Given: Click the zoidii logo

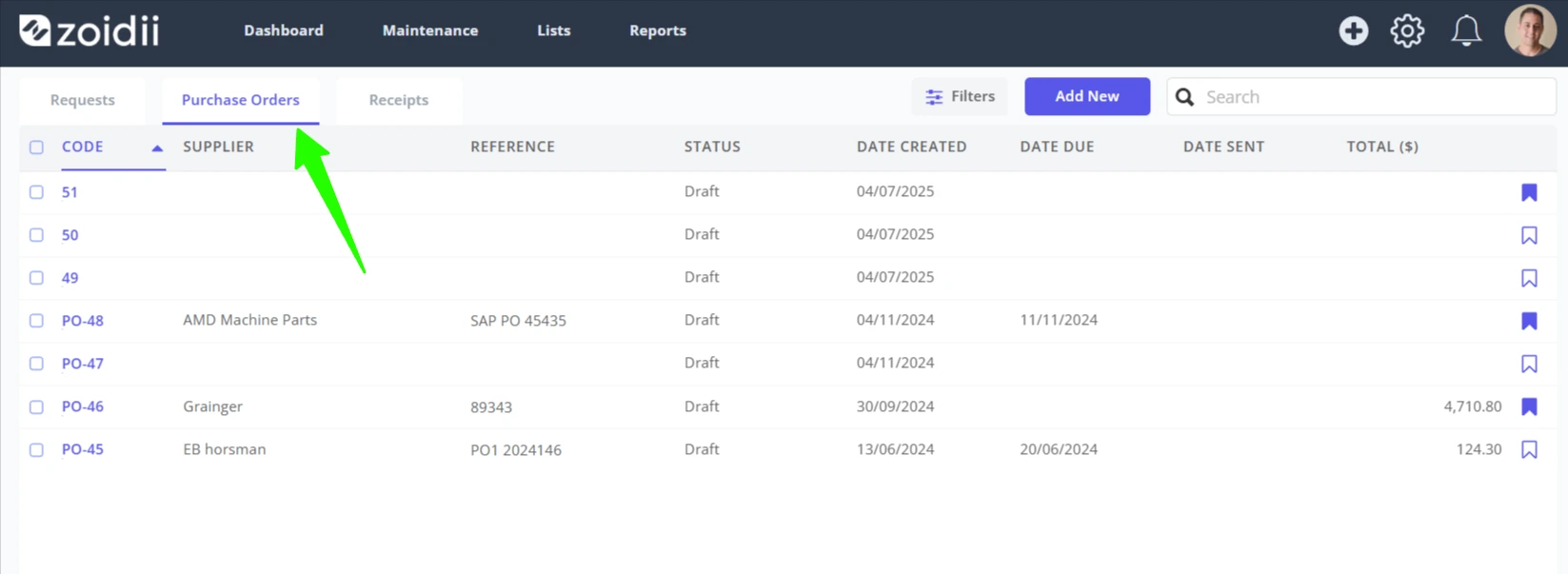Looking at the screenshot, I should [89, 30].
